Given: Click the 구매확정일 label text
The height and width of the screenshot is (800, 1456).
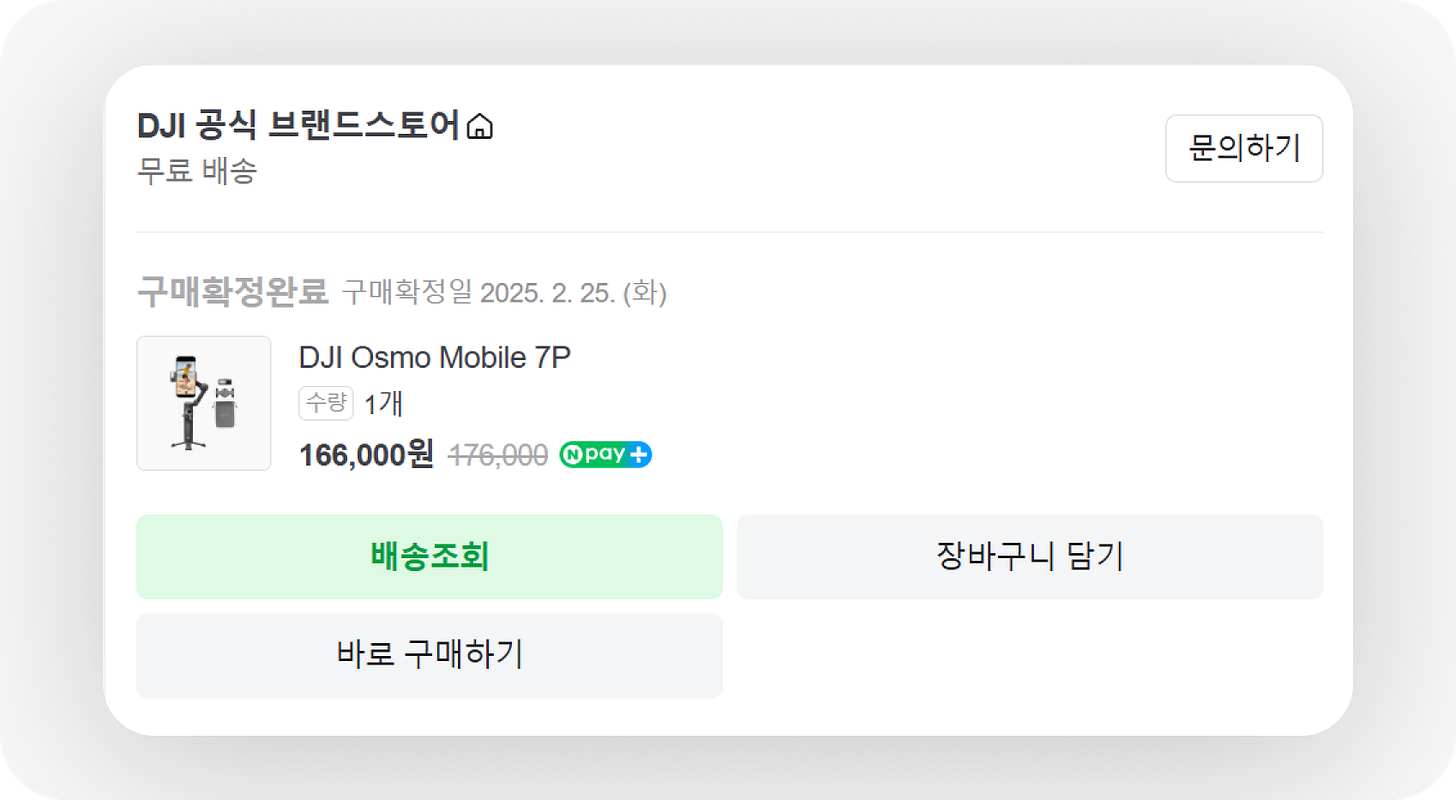Looking at the screenshot, I should click(410, 293).
